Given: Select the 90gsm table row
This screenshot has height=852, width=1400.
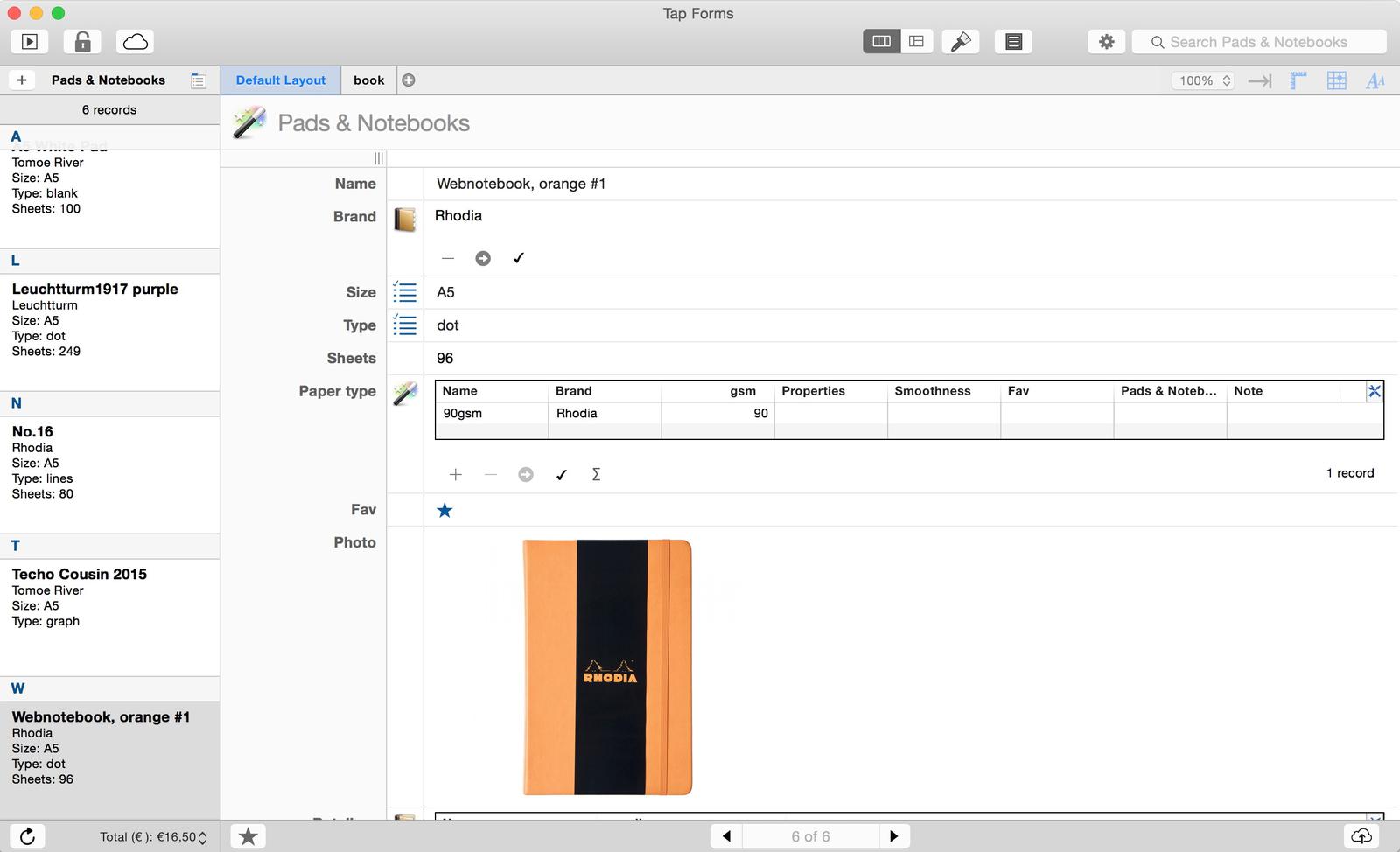Looking at the screenshot, I should tap(909, 413).
